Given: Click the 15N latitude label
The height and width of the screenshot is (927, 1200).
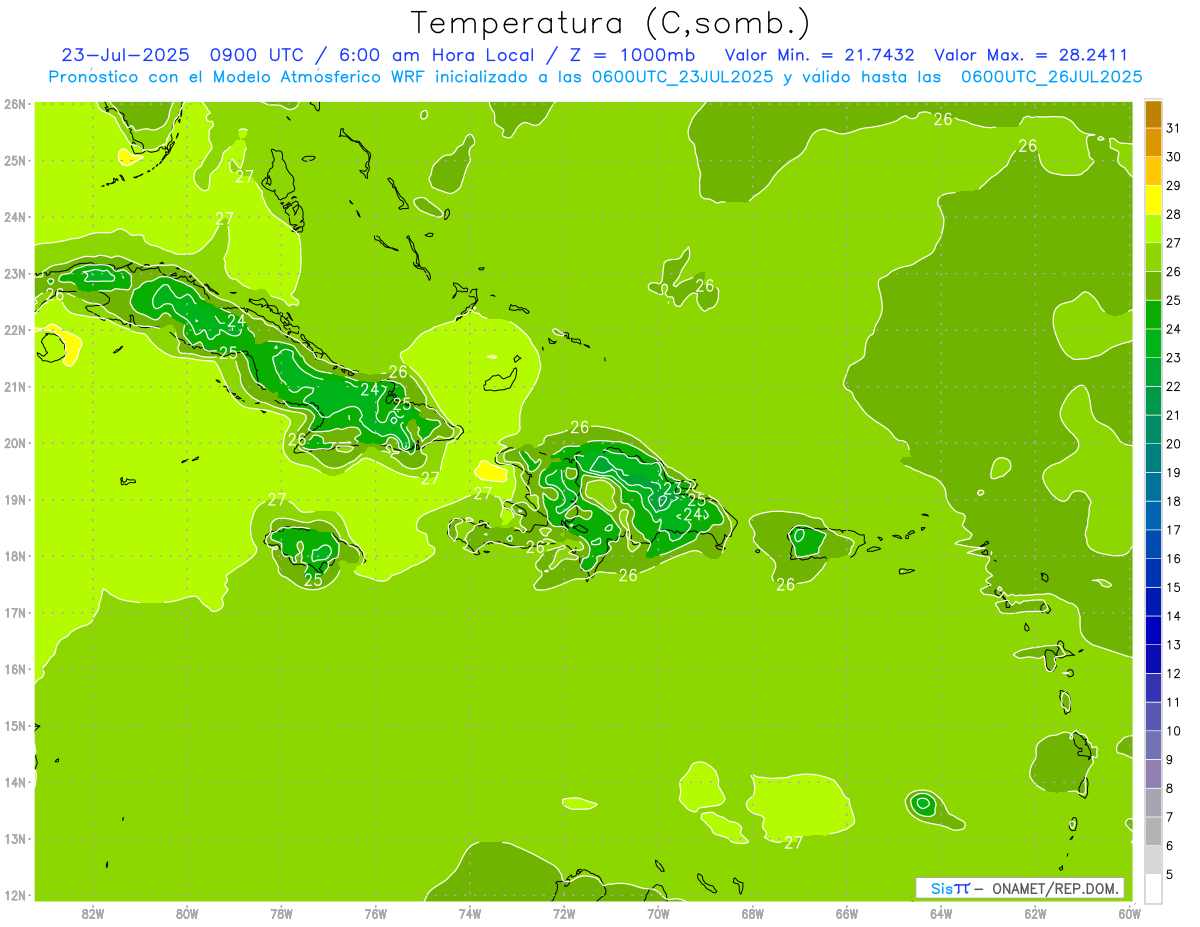Looking at the screenshot, I should pos(14,725).
